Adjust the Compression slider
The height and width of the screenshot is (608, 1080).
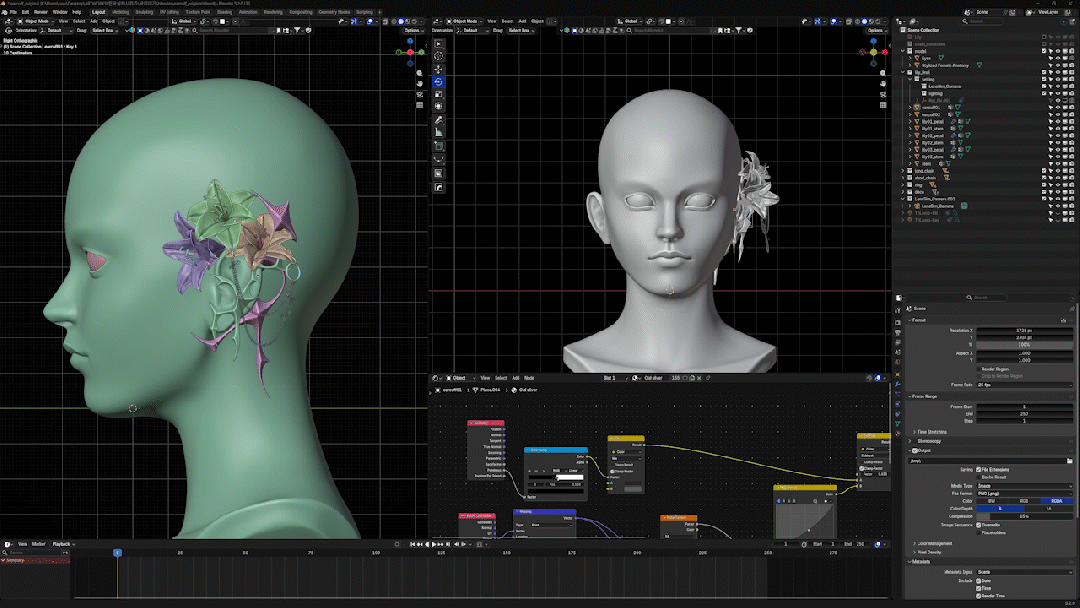click(x=1024, y=516)
